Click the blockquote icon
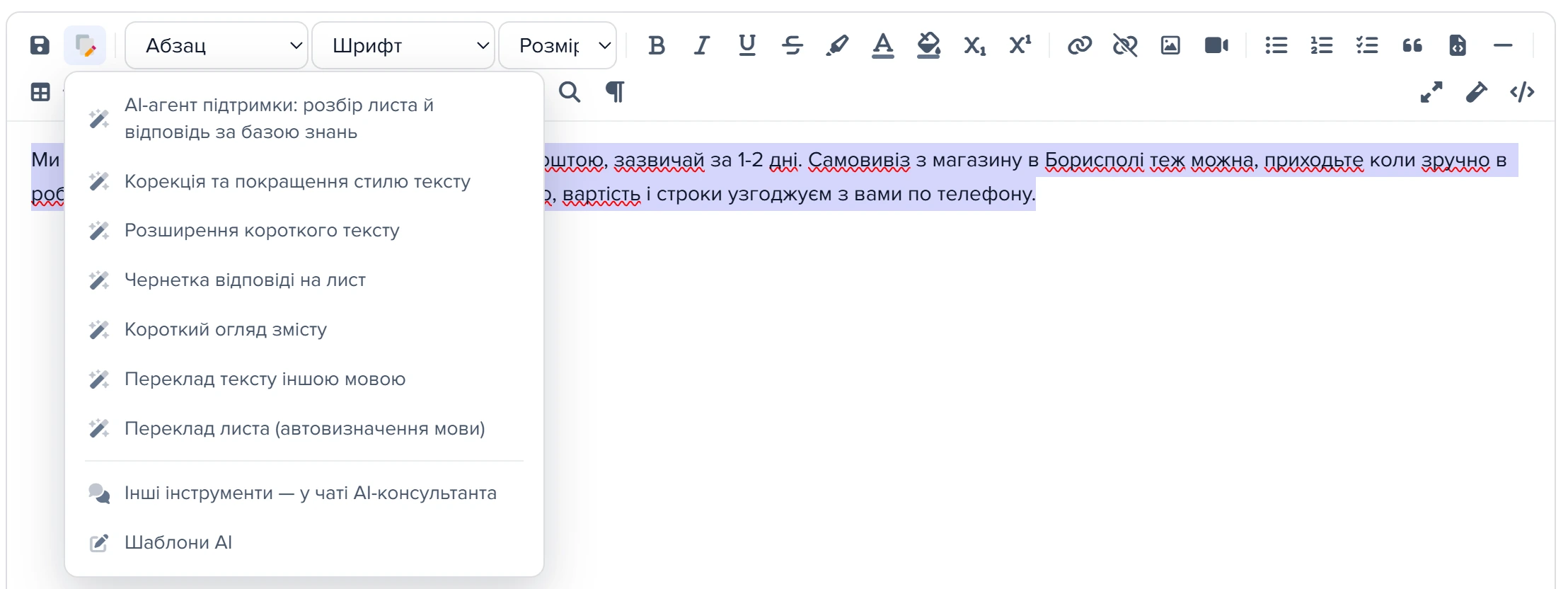The image size is (1568, 589). pyautogui.click(x=1412, y=45)
